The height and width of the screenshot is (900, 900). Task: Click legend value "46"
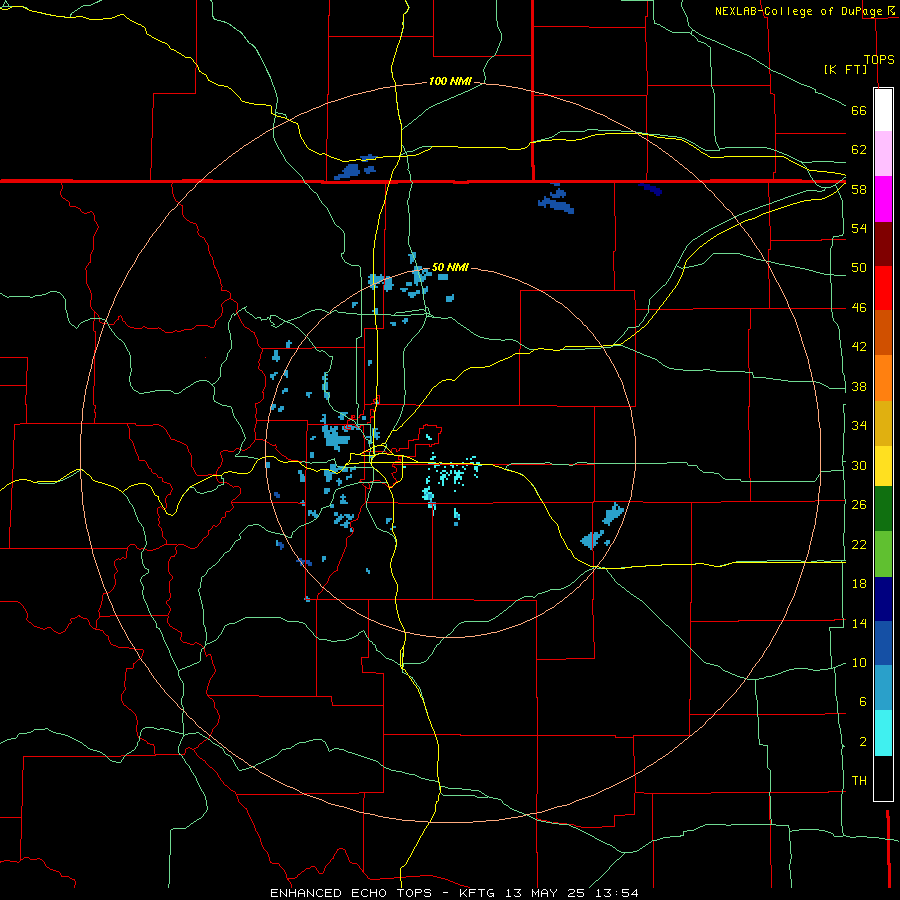tap(859, 308)
